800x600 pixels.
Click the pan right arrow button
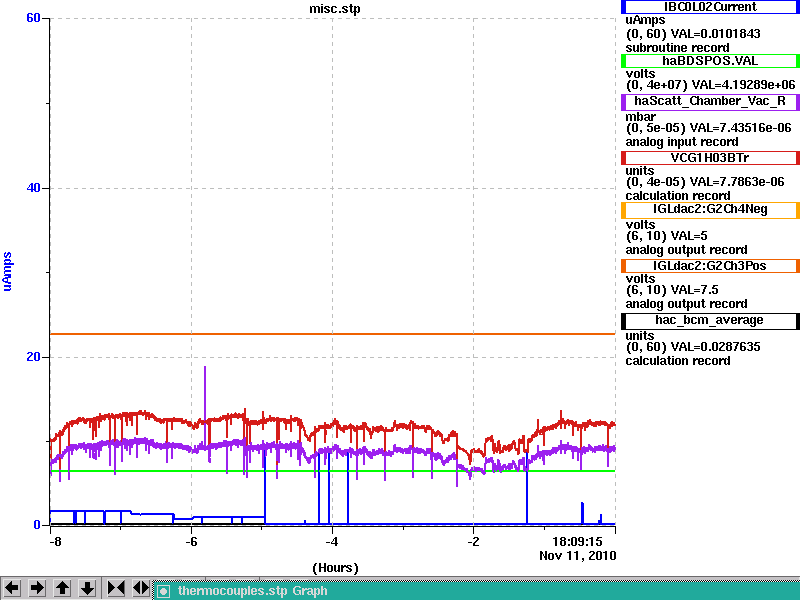pos(37,588)
